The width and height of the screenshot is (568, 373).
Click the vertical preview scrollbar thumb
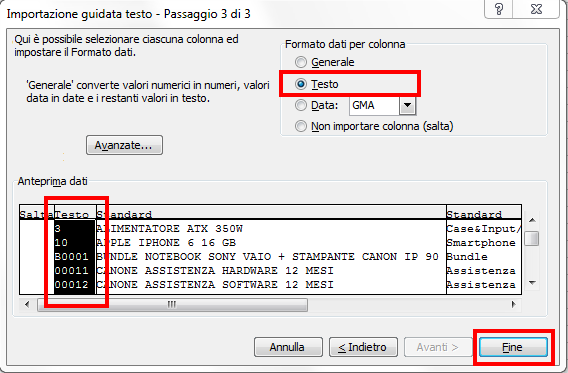click(532, 239)
